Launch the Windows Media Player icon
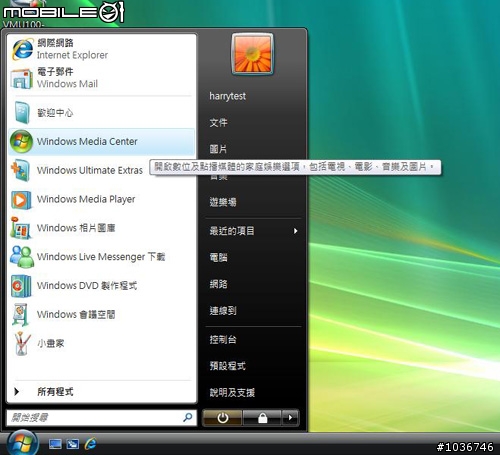Image resolution: width=500 pixels, height=455 pixels. [21, 199]
